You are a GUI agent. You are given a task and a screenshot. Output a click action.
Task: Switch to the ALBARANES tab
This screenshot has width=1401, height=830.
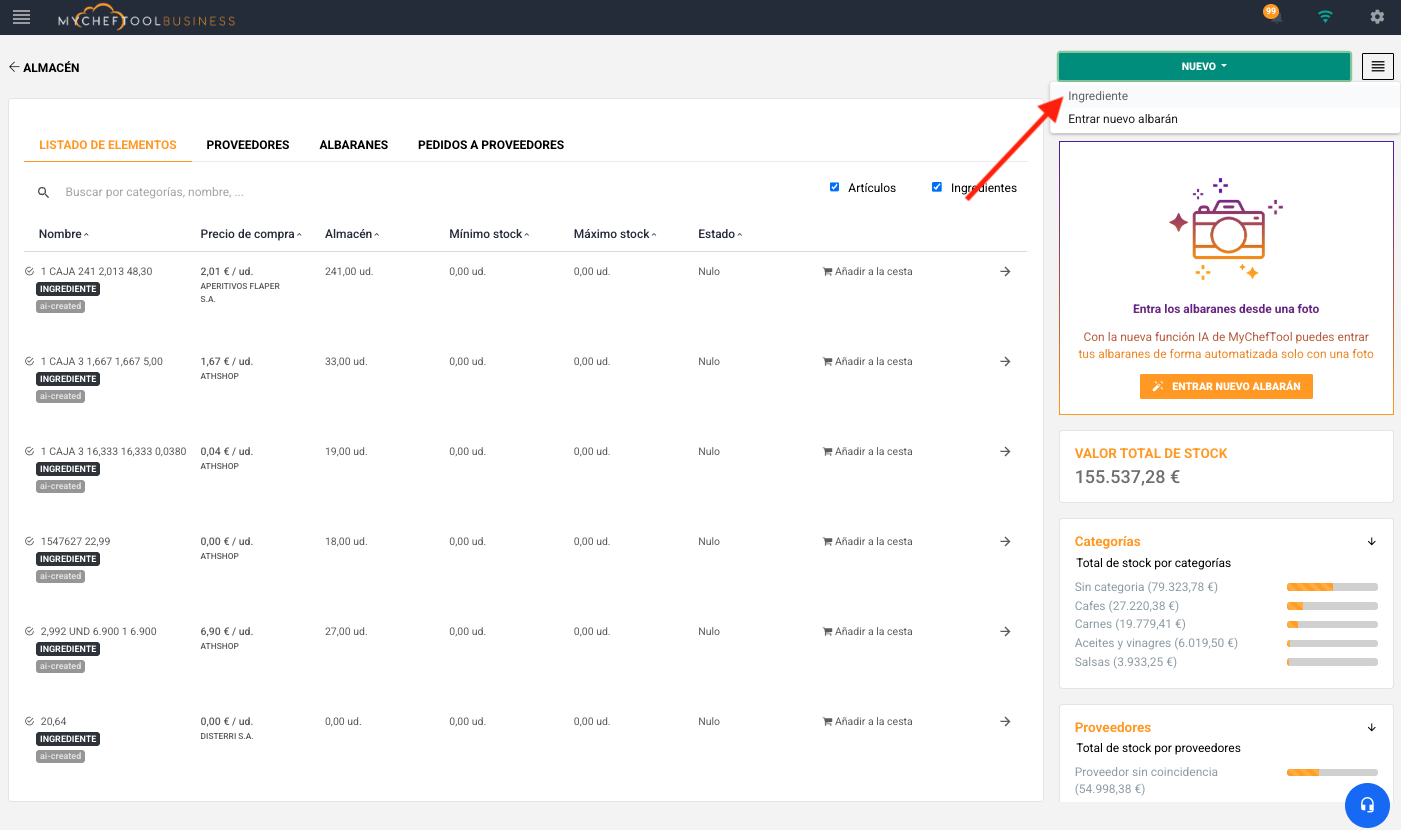353,145
